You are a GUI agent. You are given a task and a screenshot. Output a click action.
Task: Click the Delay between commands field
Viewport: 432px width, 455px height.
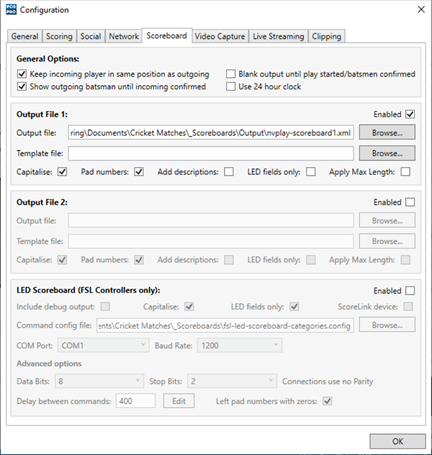(135, 401)
